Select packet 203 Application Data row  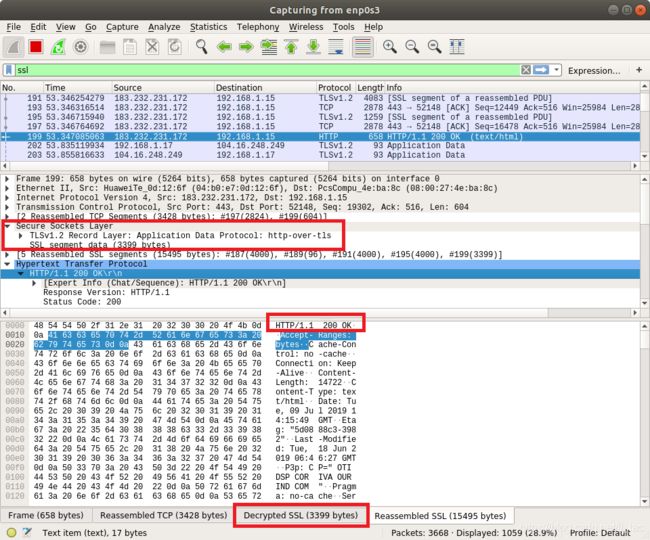coord(320,155)
